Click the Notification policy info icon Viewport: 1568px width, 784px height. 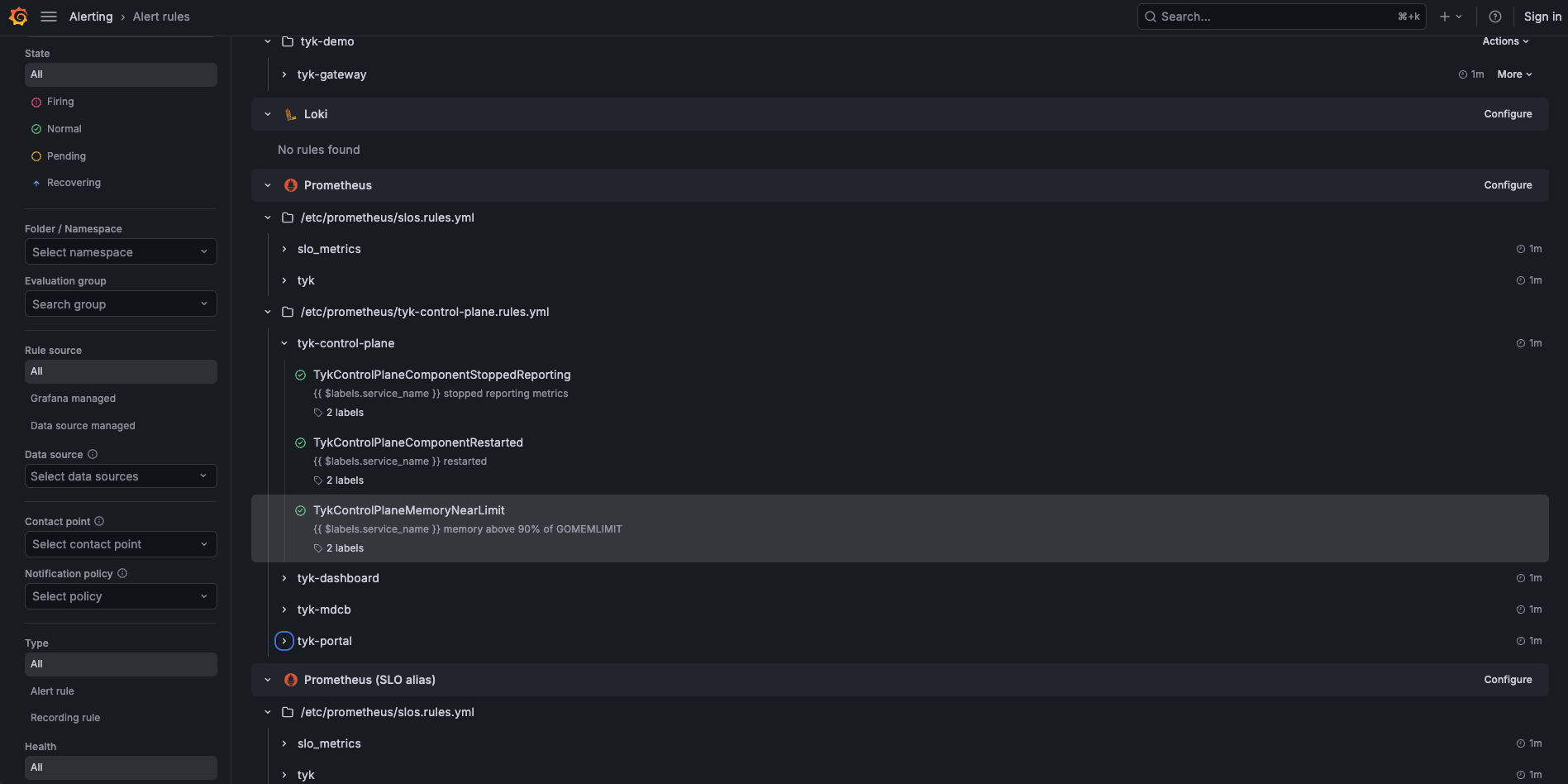(x=122, y=573)
